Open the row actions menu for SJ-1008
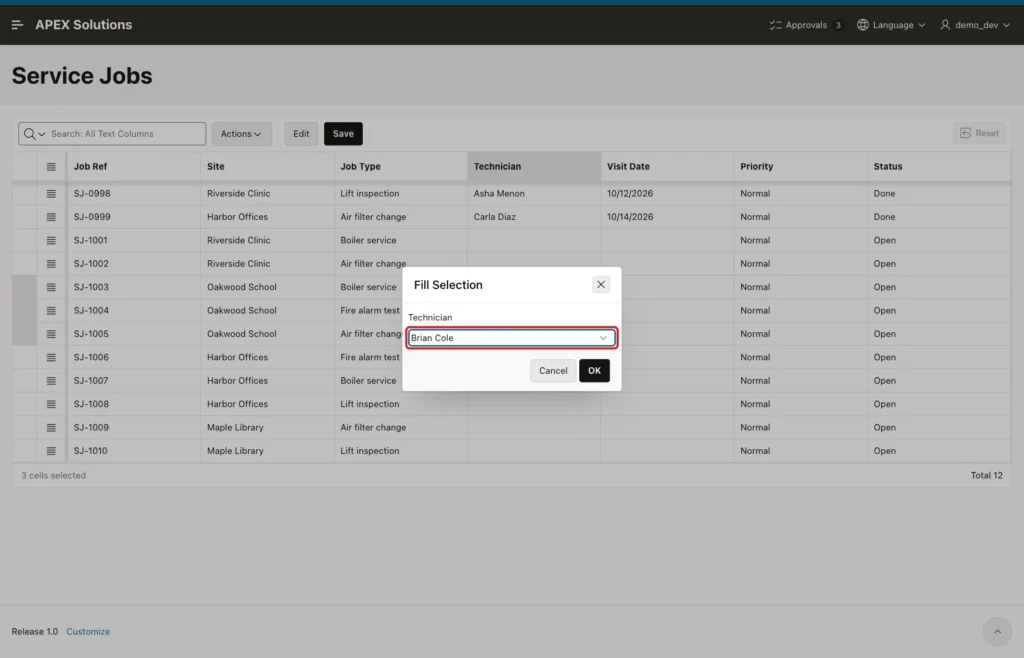The image size is (1024, 658). [51, 404]
